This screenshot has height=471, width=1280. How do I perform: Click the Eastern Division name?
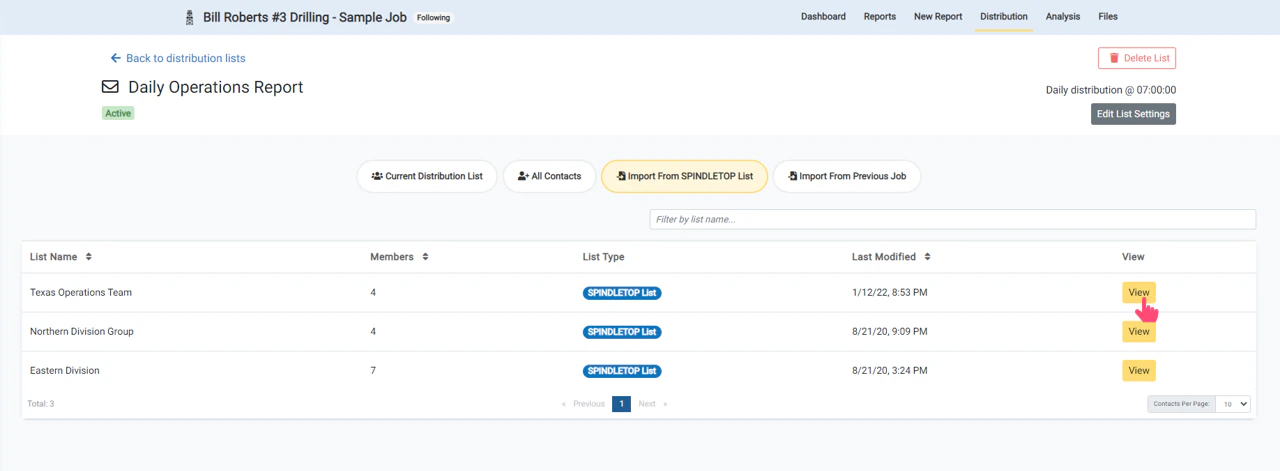(65, 370)
